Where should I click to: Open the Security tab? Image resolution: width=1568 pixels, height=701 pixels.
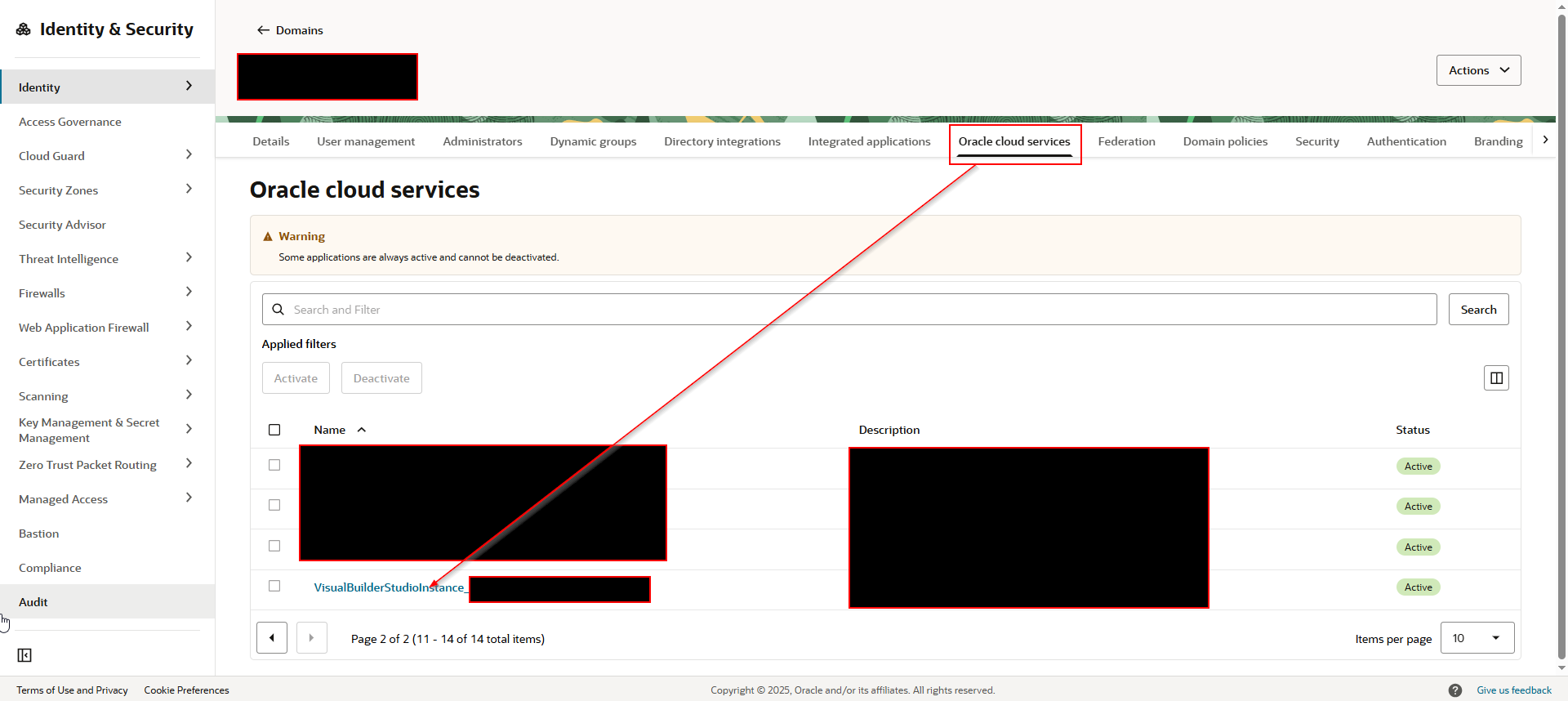point(1317,141)
